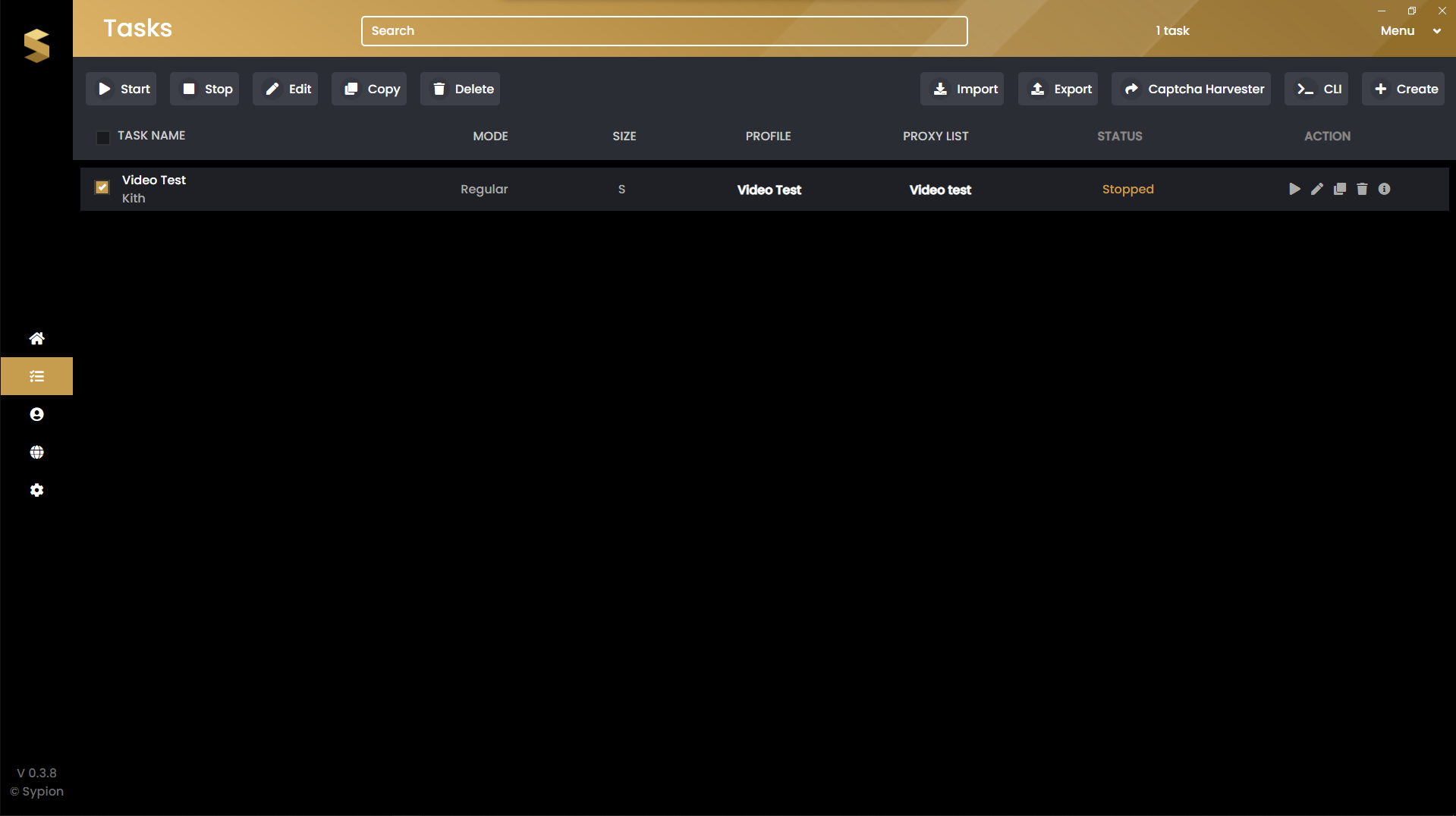Open the Home page from sidebar
The height and width of the screenshot is (816, 1456).
(36, 338)
